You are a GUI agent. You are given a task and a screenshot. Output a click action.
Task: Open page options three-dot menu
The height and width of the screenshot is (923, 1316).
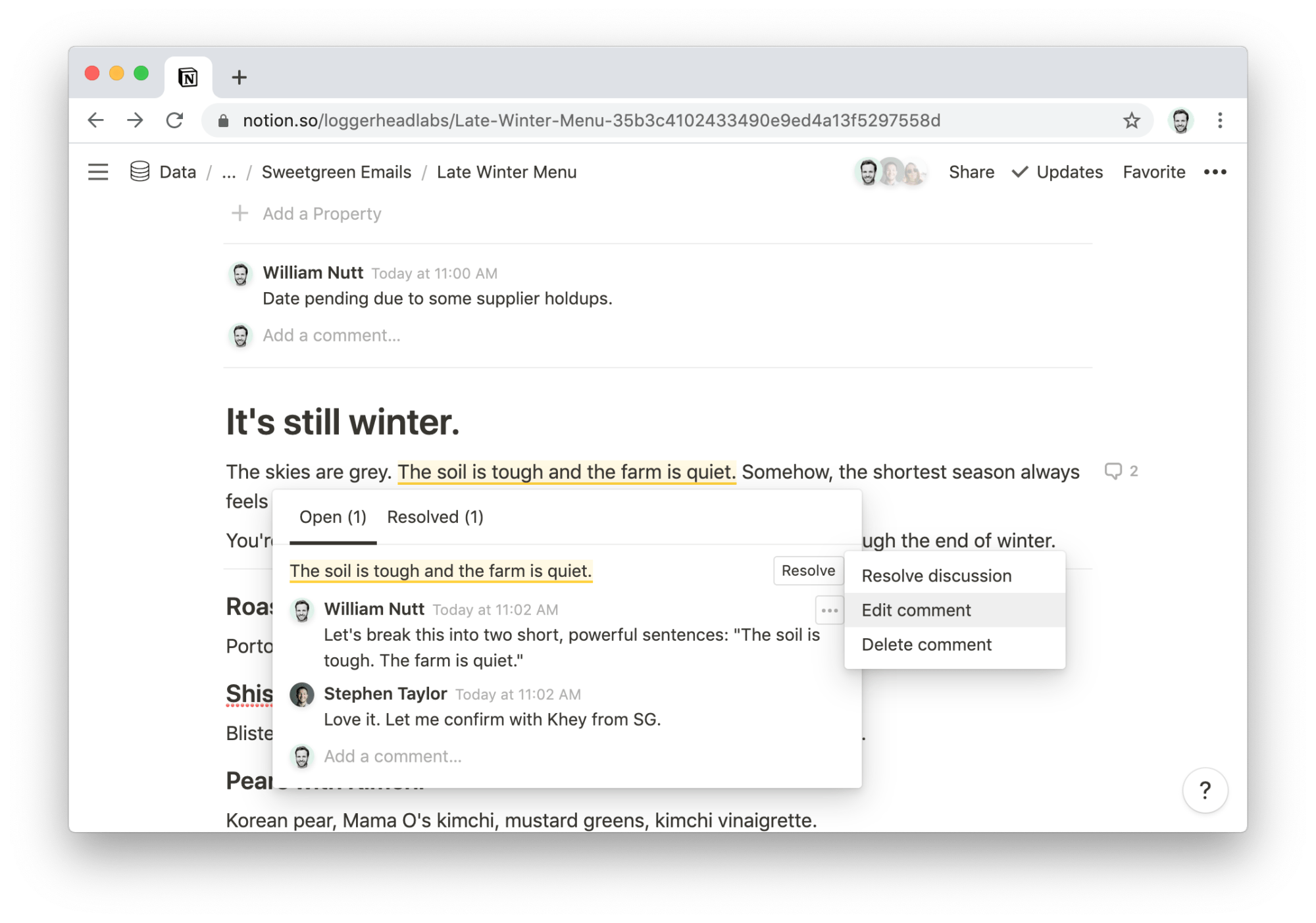(1215, 172)
